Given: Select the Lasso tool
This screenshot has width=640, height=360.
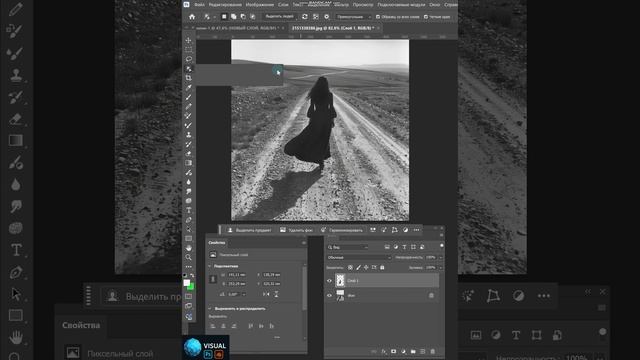Looking at the screenshot, I should [x=189, y=59].
